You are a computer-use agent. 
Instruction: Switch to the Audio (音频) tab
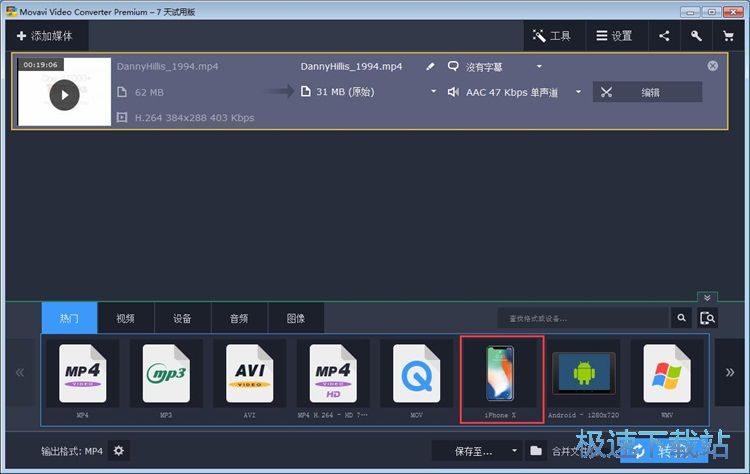click(x=239, y=318)
